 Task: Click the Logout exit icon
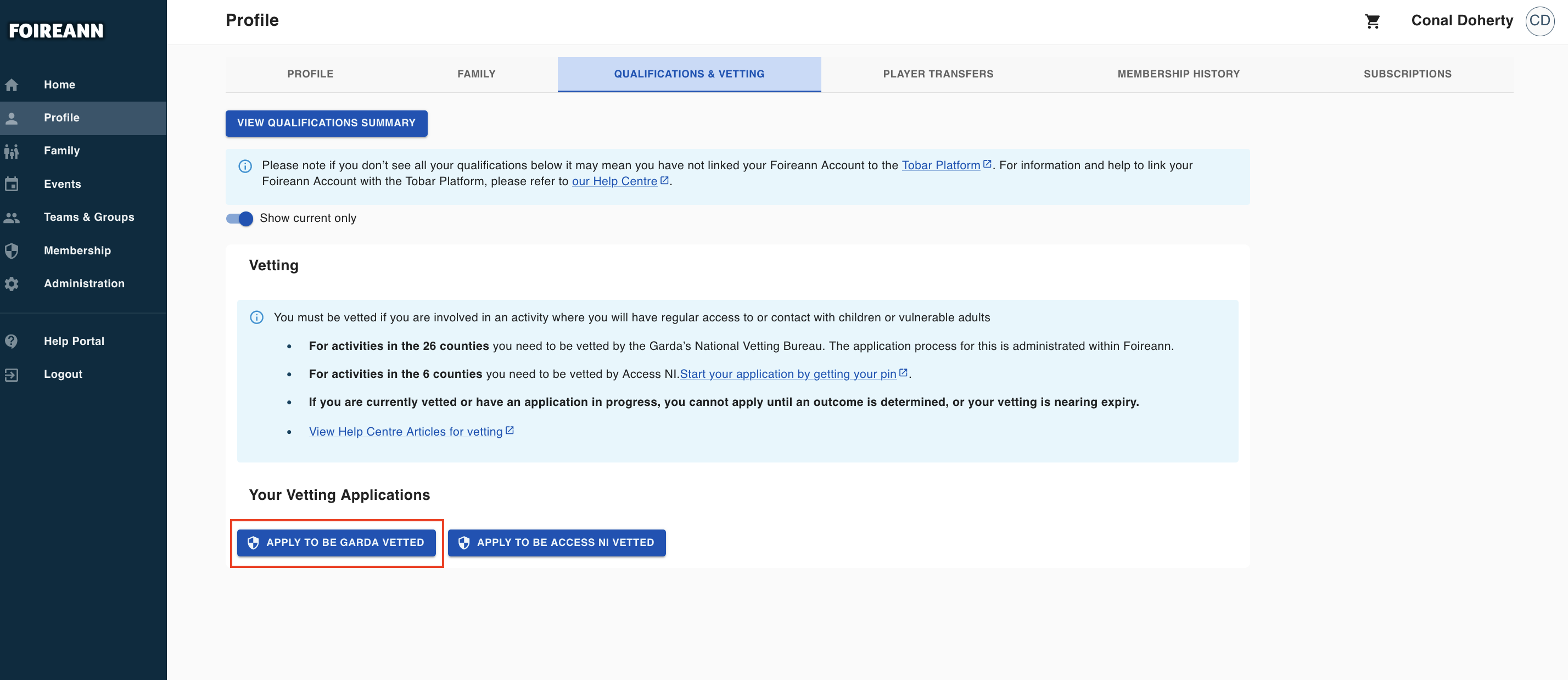click(x=12, y=375)
